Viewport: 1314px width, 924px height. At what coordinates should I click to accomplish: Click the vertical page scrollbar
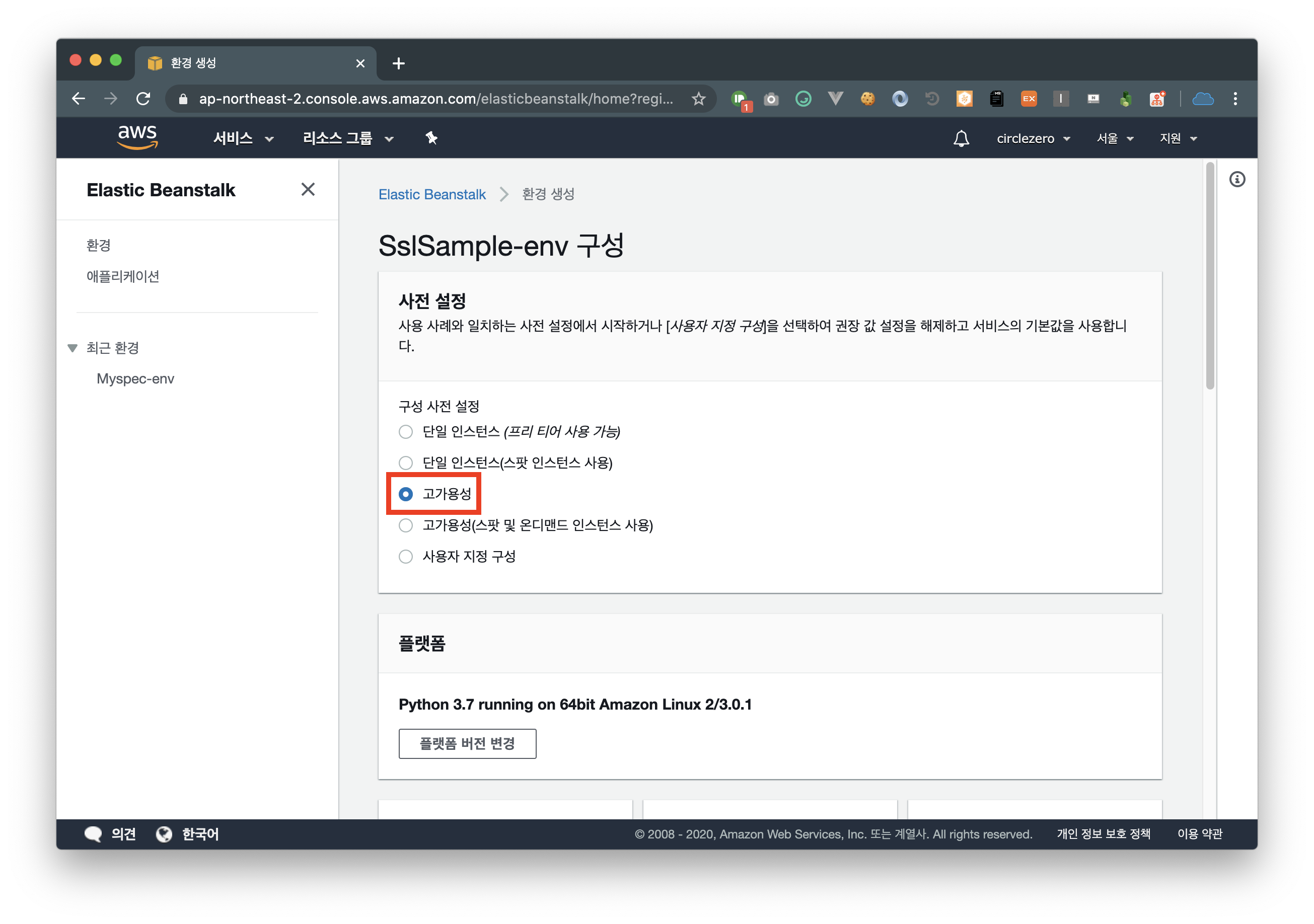click(x=1209, y=275)
